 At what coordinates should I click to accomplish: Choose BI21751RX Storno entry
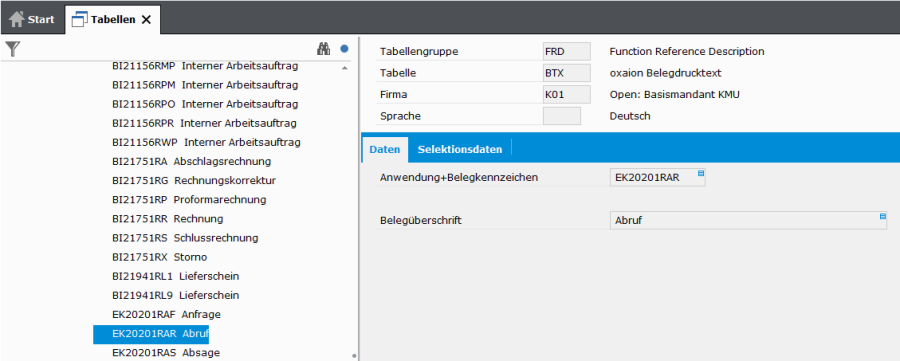160,257
